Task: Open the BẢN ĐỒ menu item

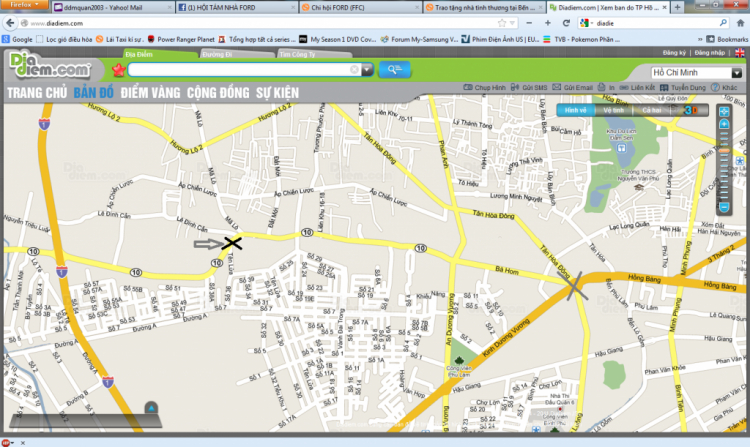Action: pos(94,93)
